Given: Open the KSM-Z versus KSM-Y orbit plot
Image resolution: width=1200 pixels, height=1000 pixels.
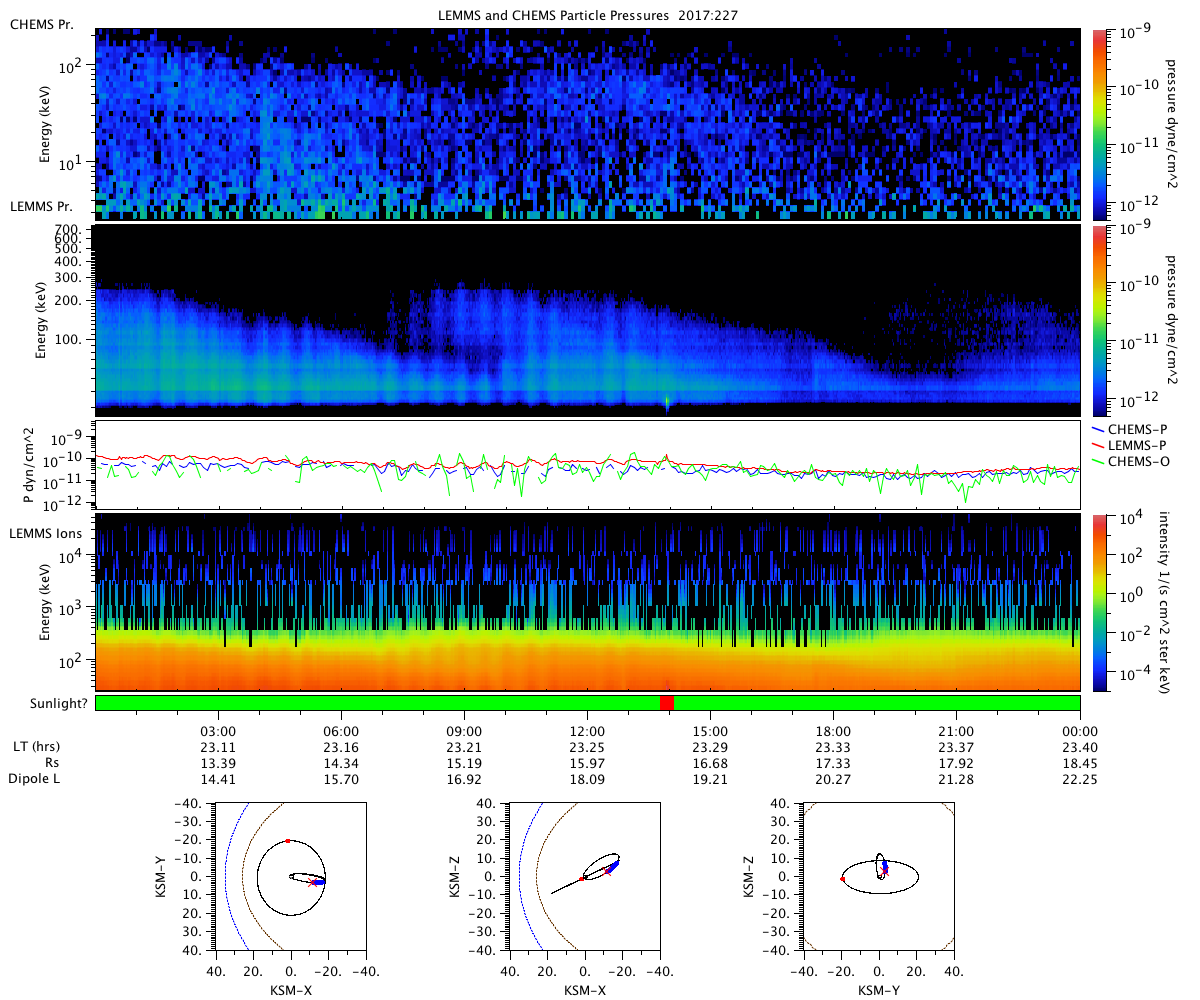Looking at the screenshot, I should (x=879, y=876).
